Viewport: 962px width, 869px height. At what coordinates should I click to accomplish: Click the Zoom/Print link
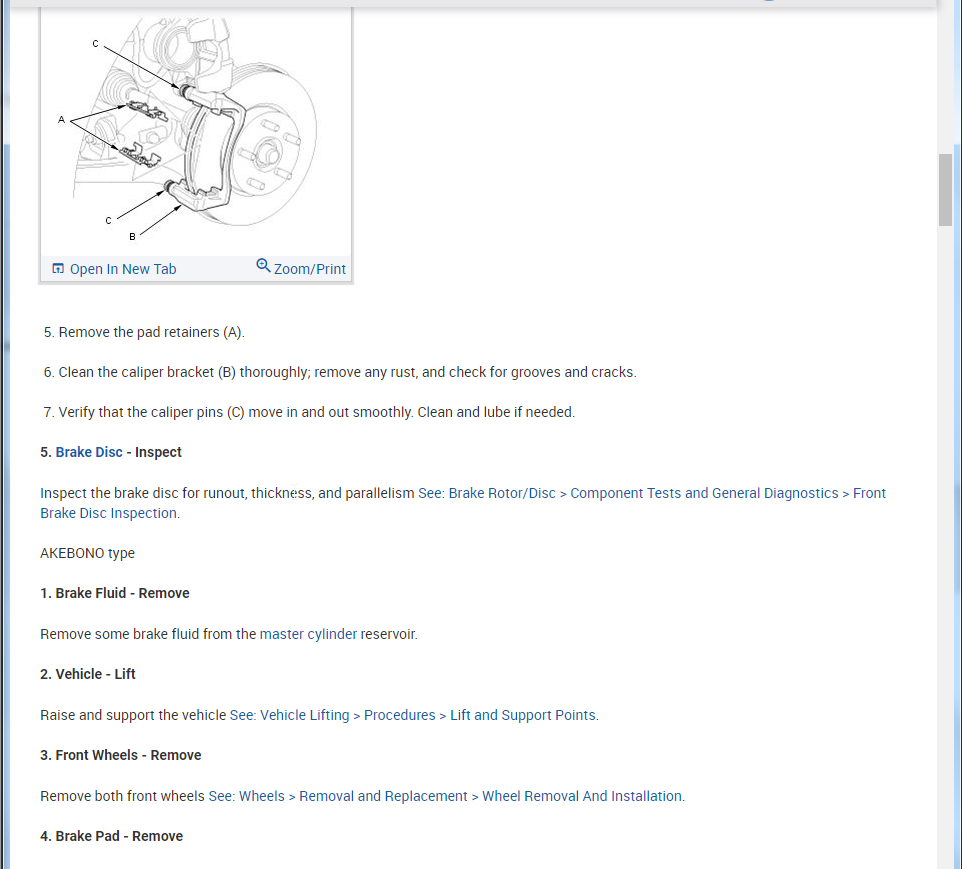click(309, 269)
